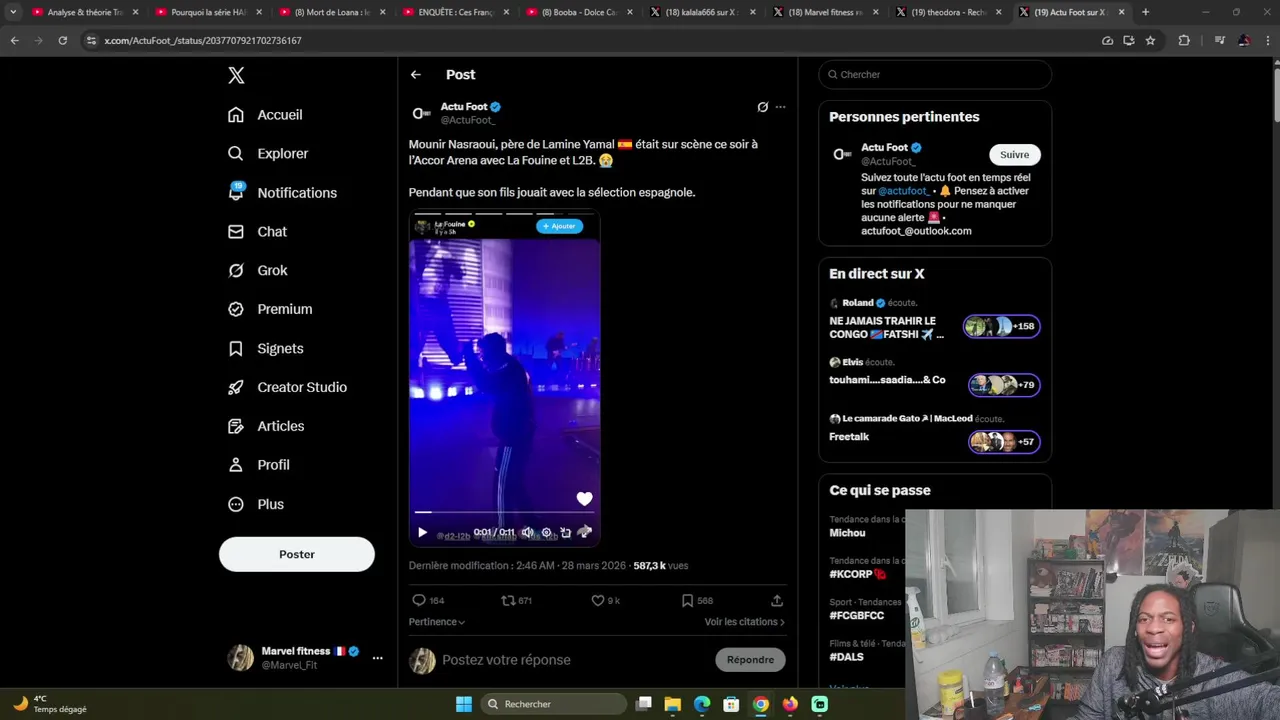Click the Grok icon on the post header
The image size is (1280, 720).
[763, 107]
